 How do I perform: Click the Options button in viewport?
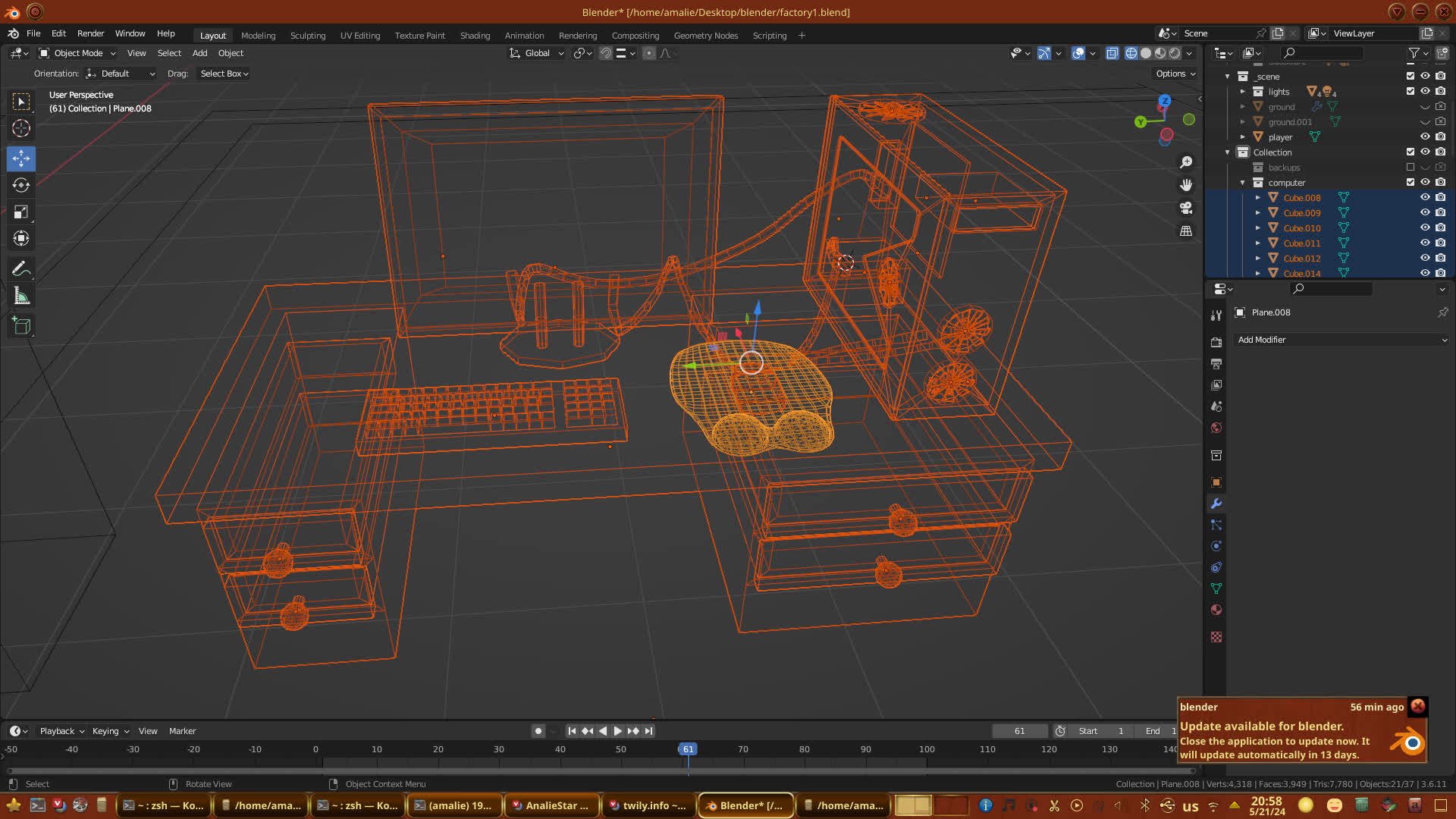tap(1175, 74)
